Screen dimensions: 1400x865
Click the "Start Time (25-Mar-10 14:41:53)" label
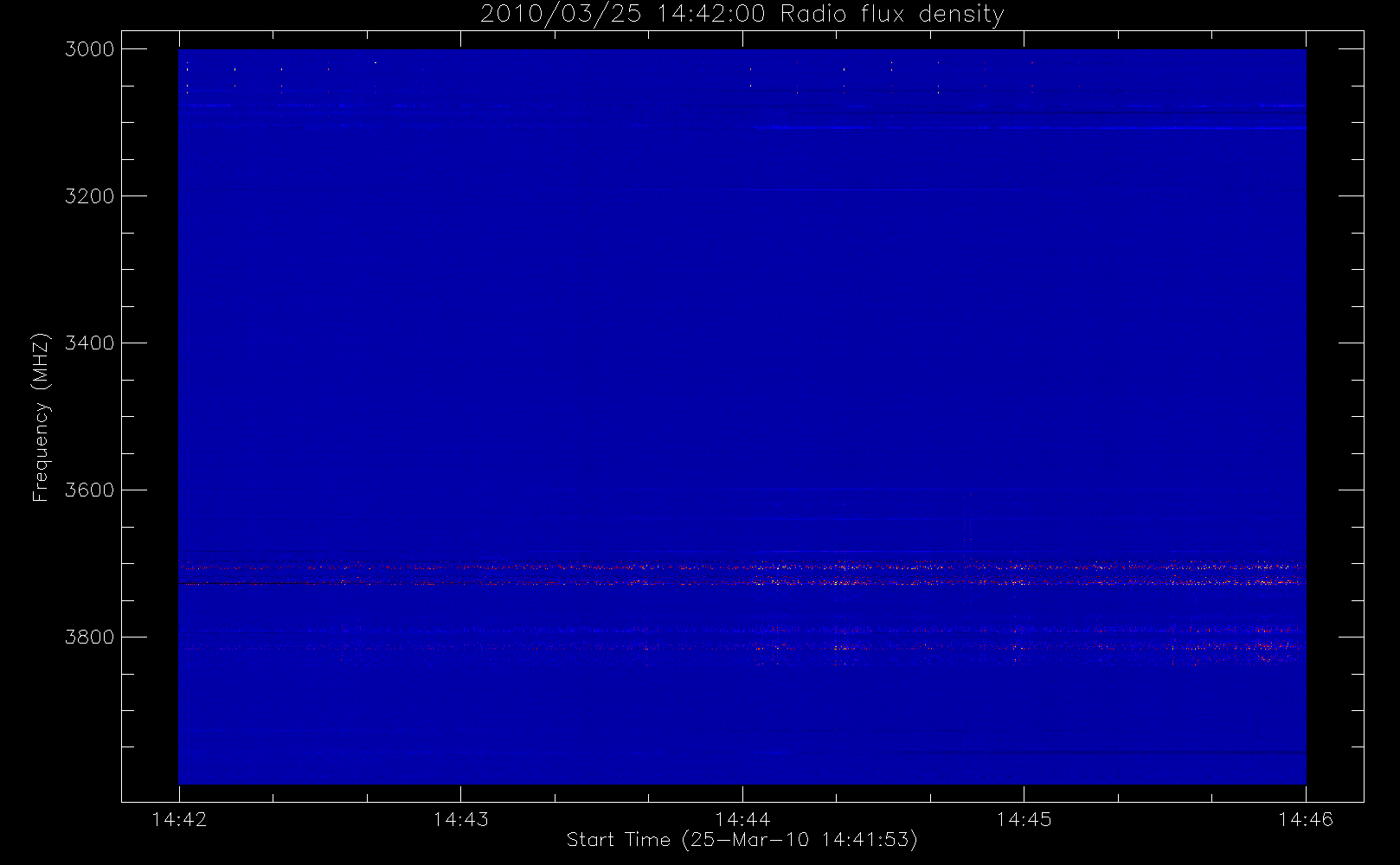pos(742,840)
